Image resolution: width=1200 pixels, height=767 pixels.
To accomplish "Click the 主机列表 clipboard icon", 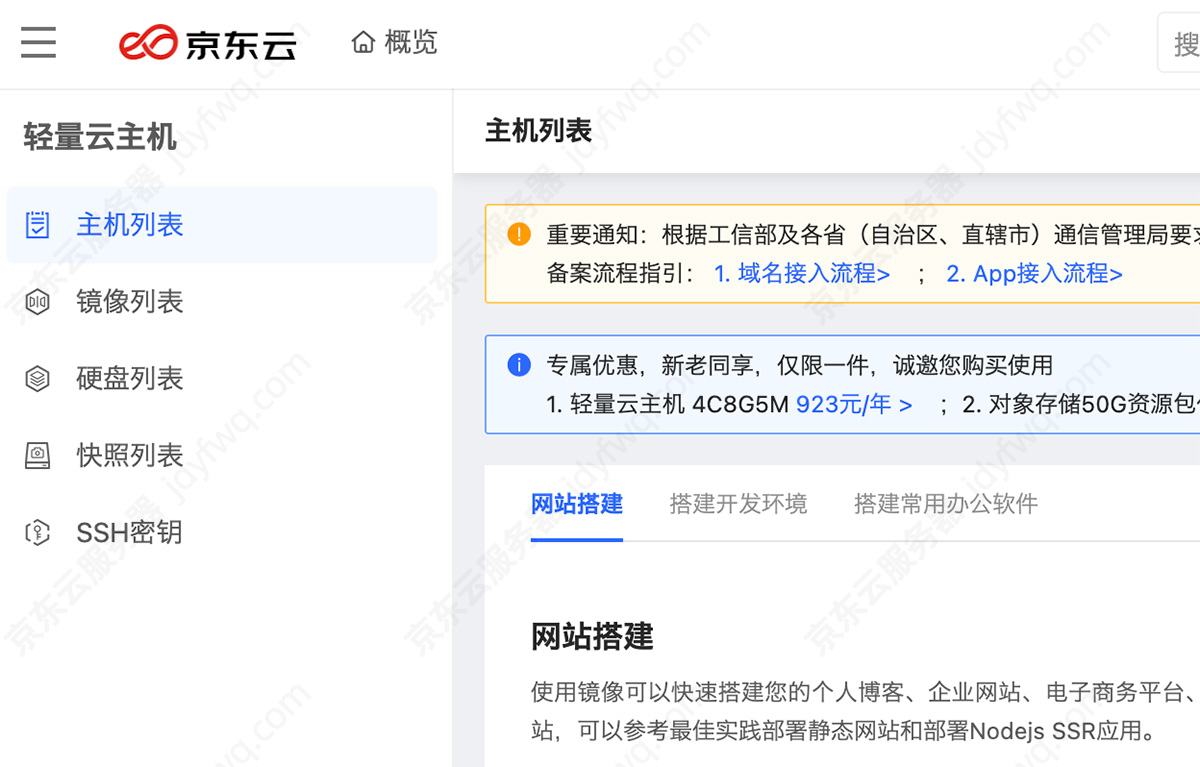I will 37,225.
